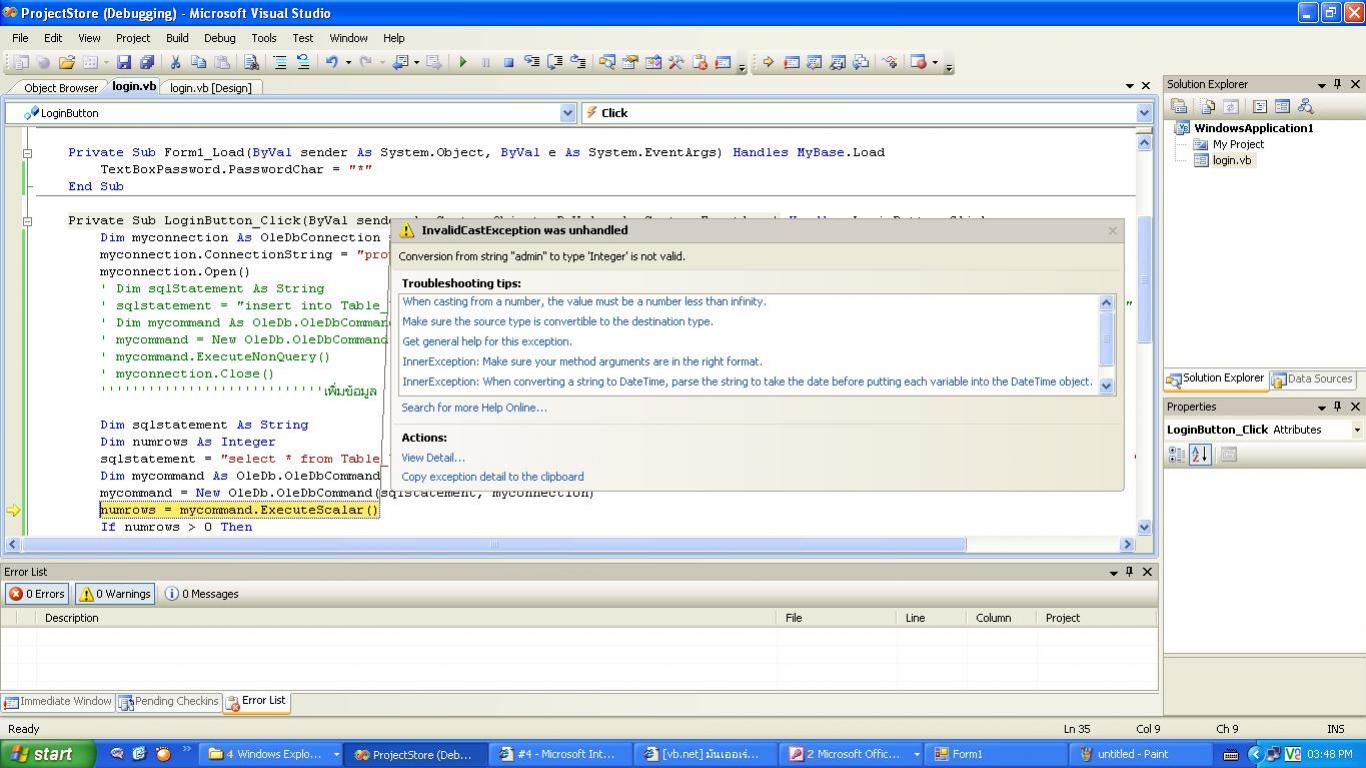Click the Undo arrow icon
This screenshot has width=1366, height=768.
click(331, 62)
